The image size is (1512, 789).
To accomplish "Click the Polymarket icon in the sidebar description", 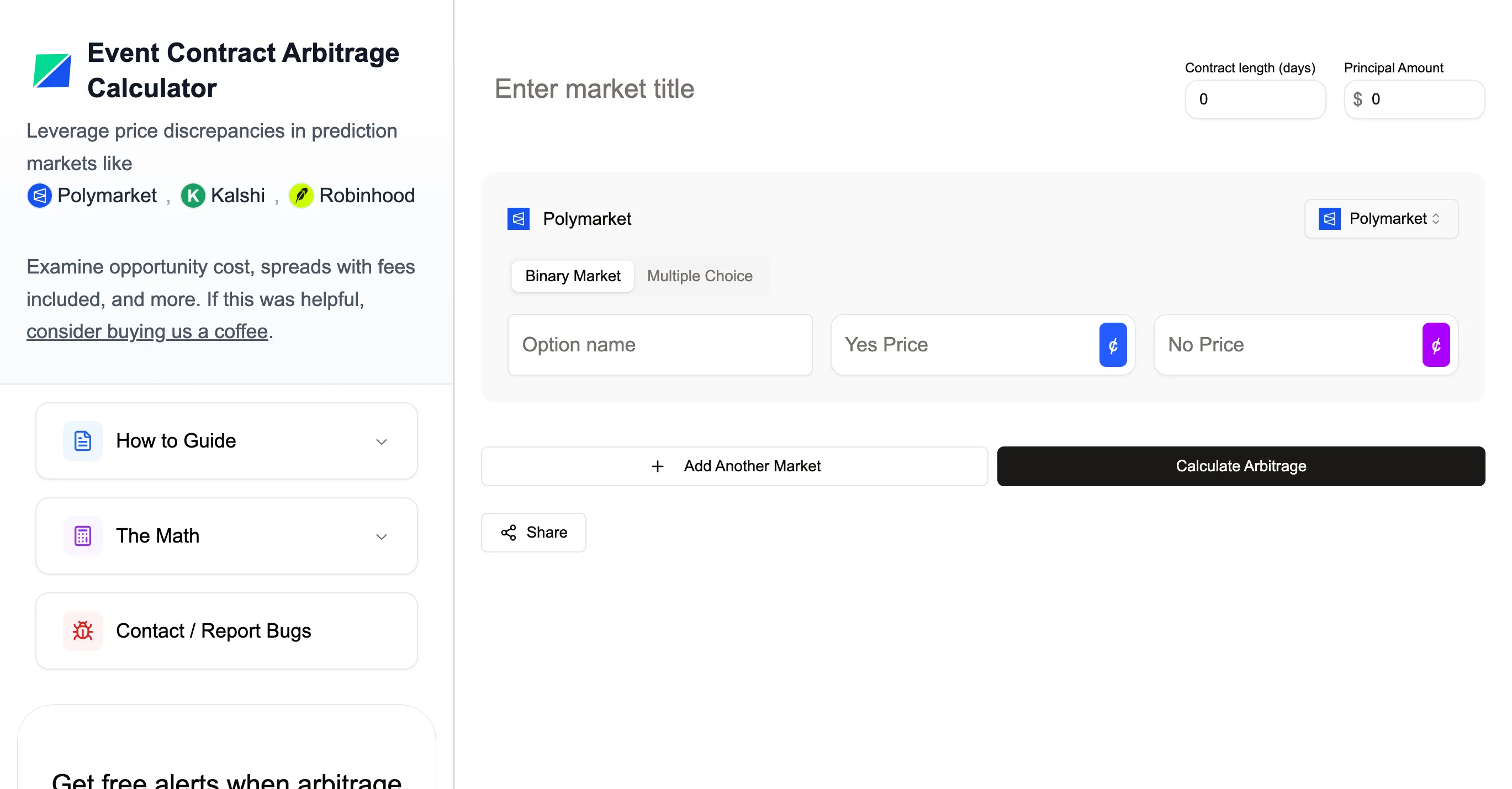I will coord(39,196).
